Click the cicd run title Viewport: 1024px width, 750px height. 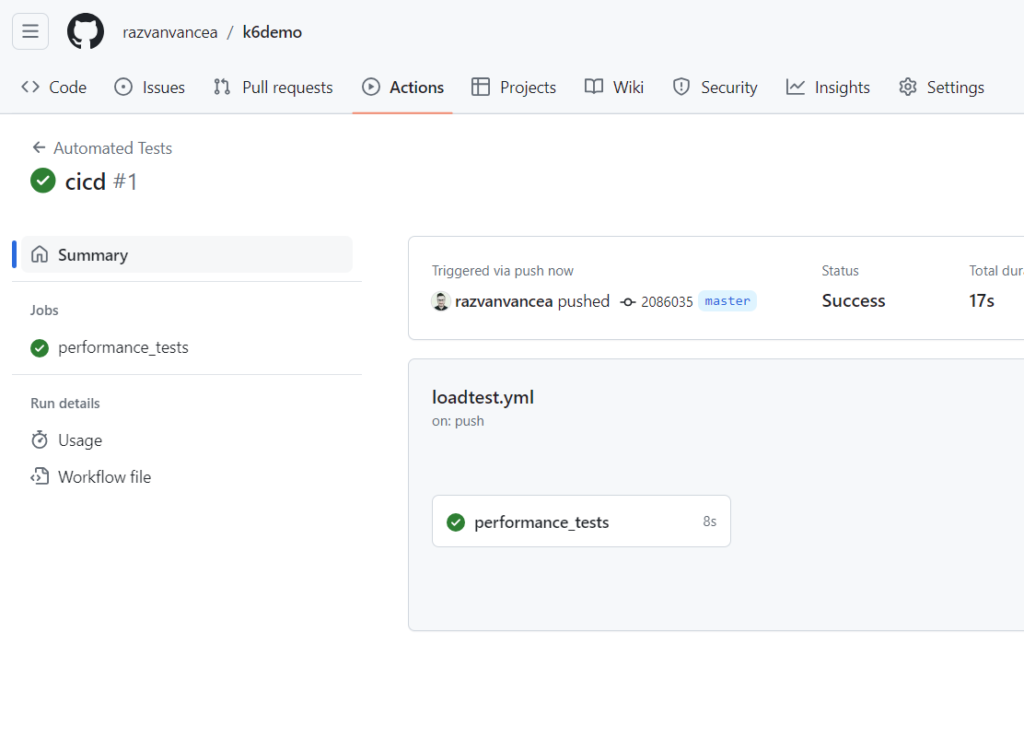click(x=85, y=182)
